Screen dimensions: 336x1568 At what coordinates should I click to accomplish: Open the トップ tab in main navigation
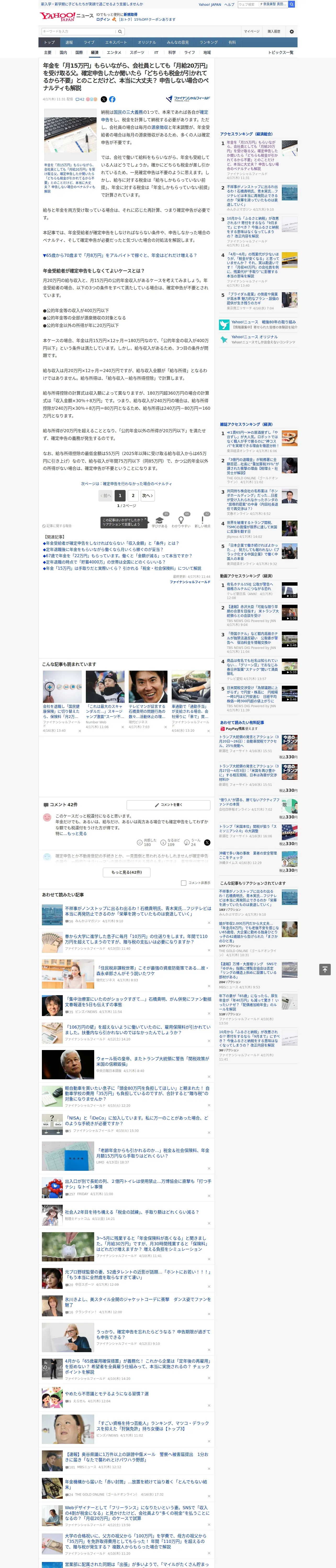pyautogui.click(x=49, y=43)
